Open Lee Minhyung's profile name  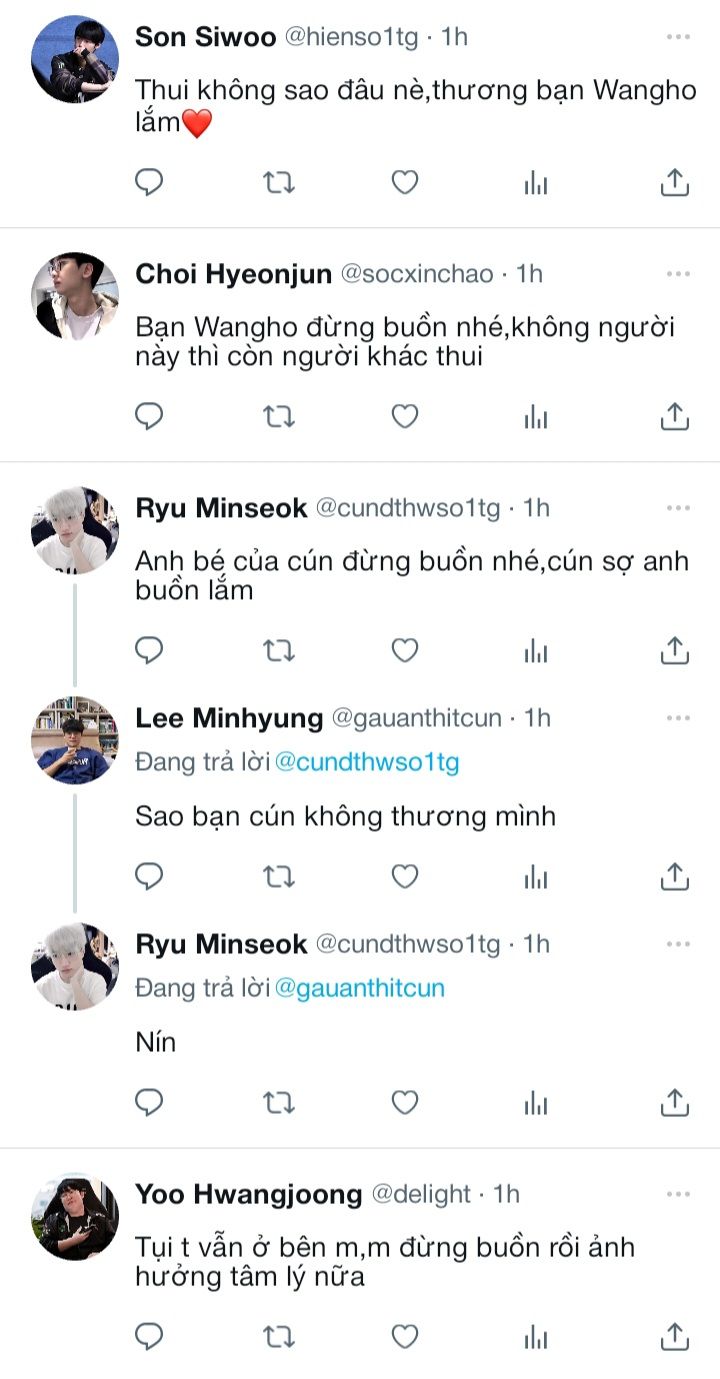[x=229, y=718]
